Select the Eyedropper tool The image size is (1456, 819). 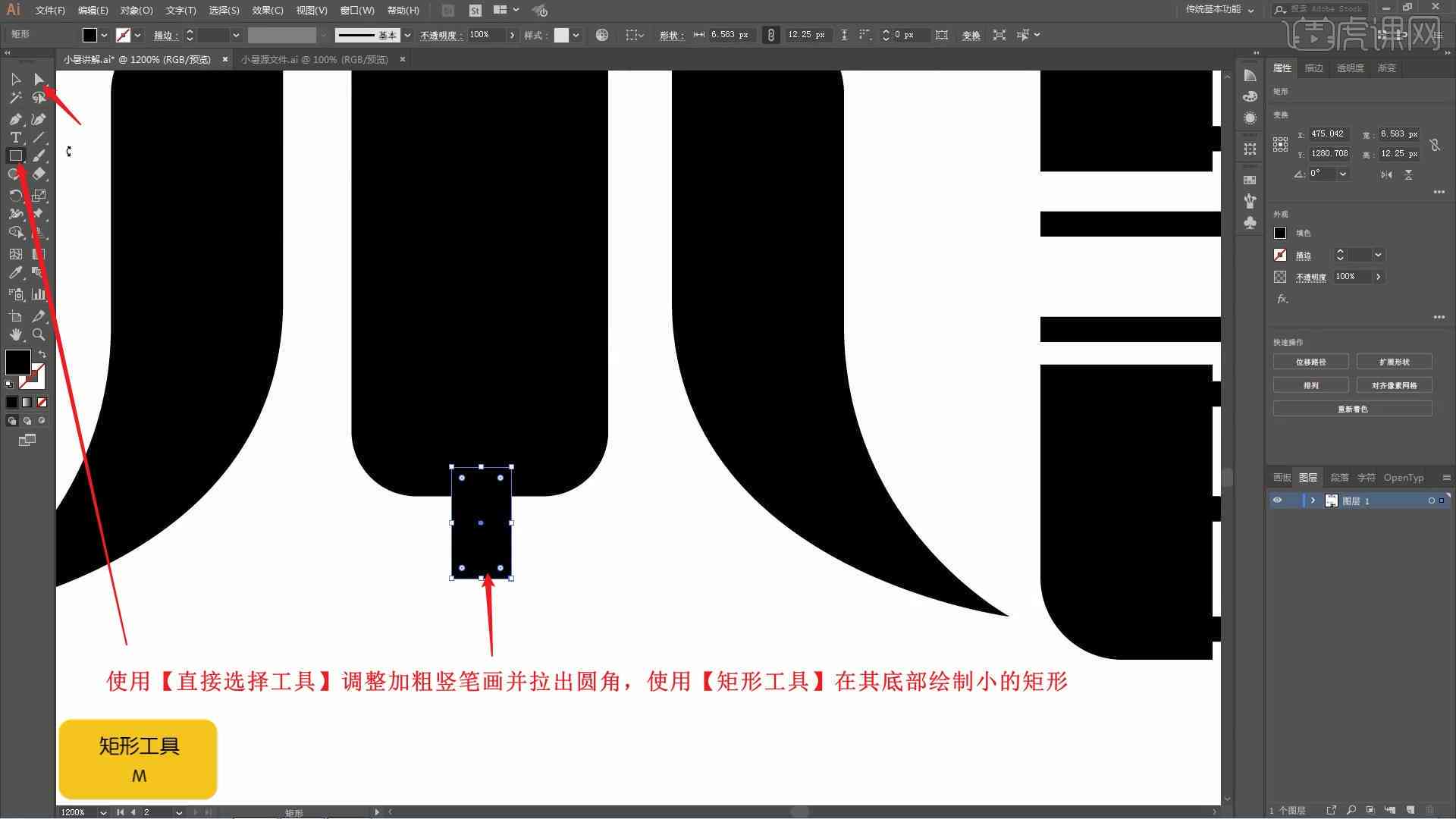(15, 272)
